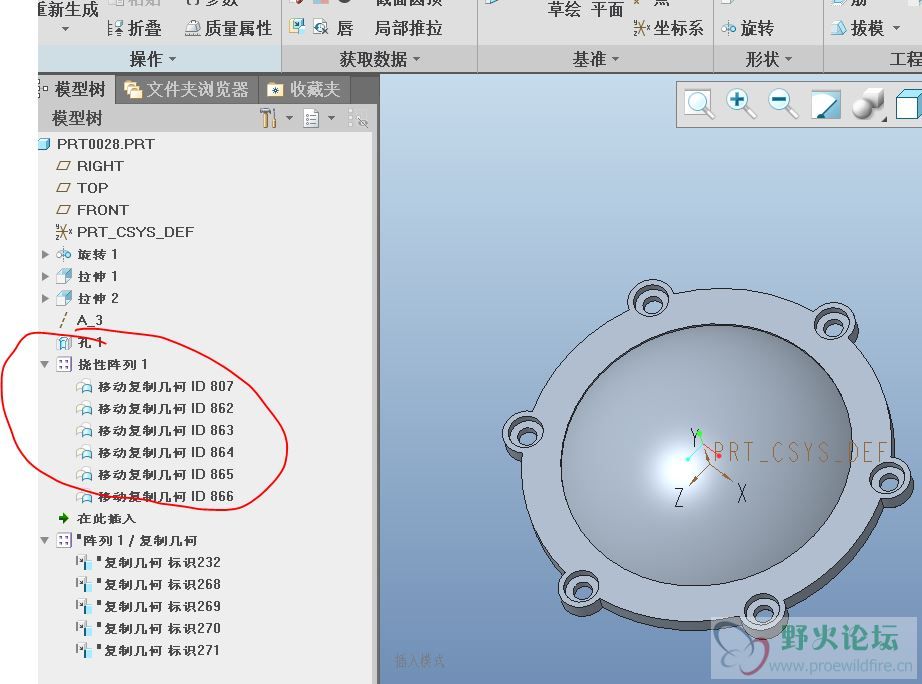Click the zoom out magnifier icon
Viewport: 922px width, 684px height.
pos(783,104)
